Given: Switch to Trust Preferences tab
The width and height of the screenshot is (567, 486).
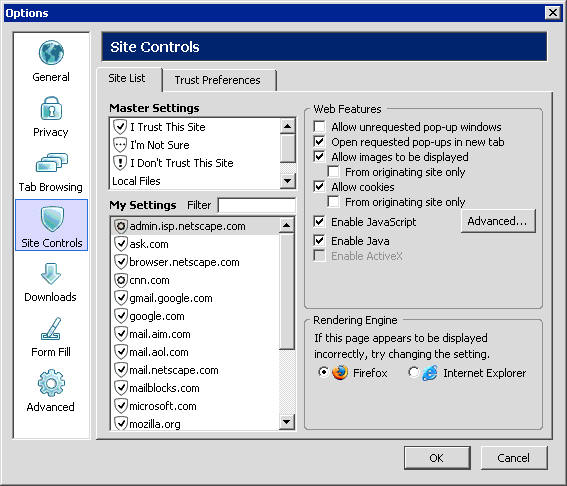Looking at the screenshot, I should click(x=219, y=80).
